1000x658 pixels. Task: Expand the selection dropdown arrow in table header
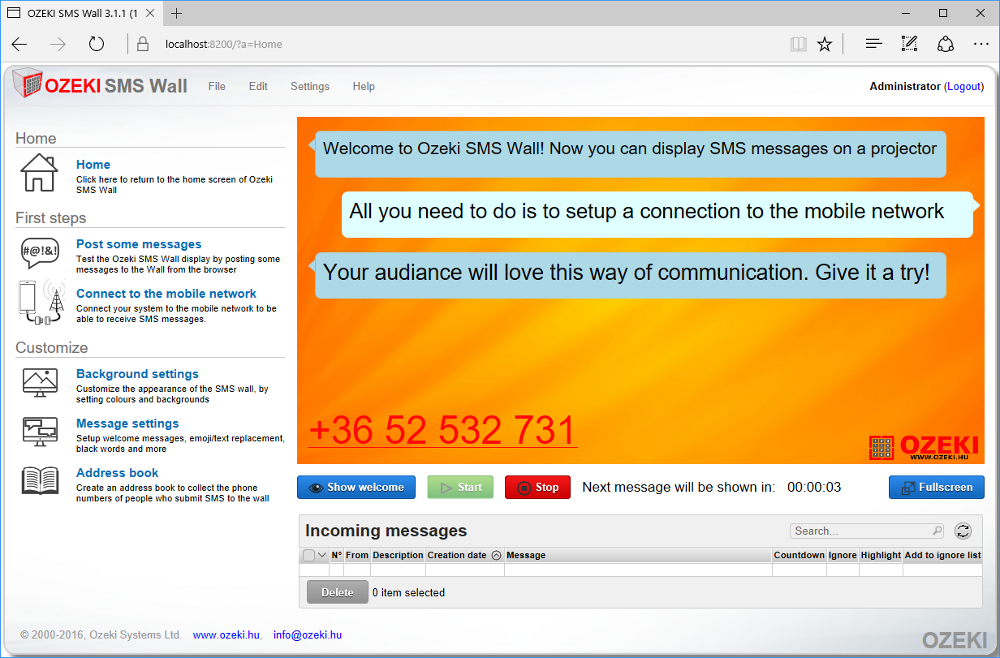pyautogui.click(x=322, y=555)
